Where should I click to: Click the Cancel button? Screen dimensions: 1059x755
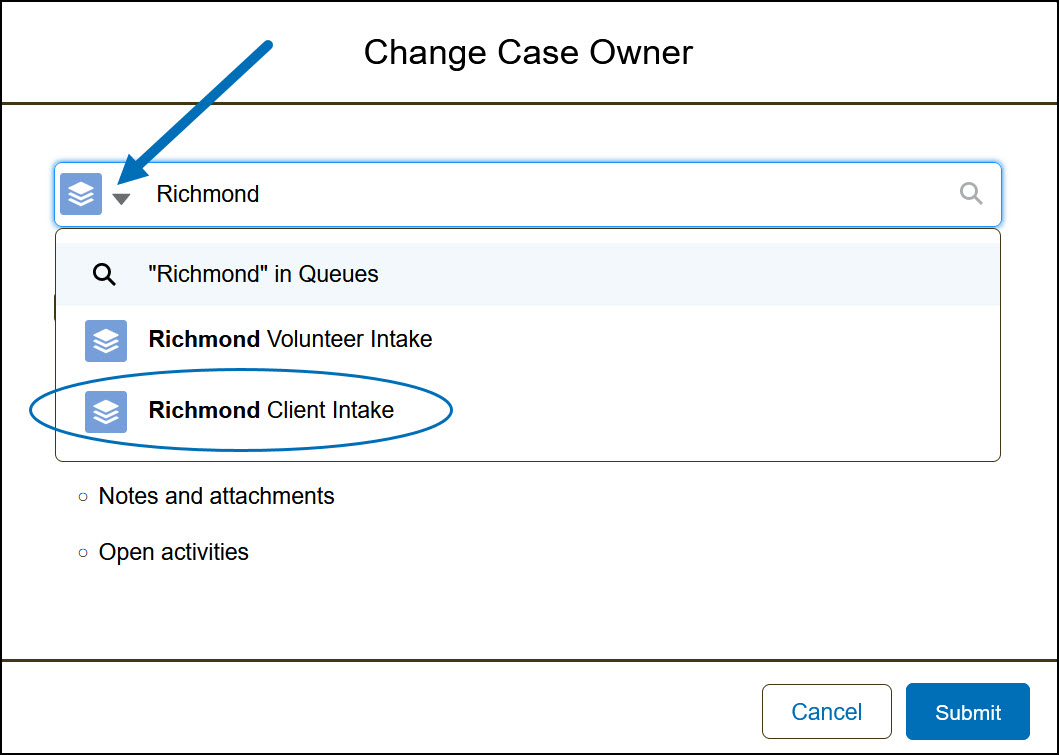827,711
